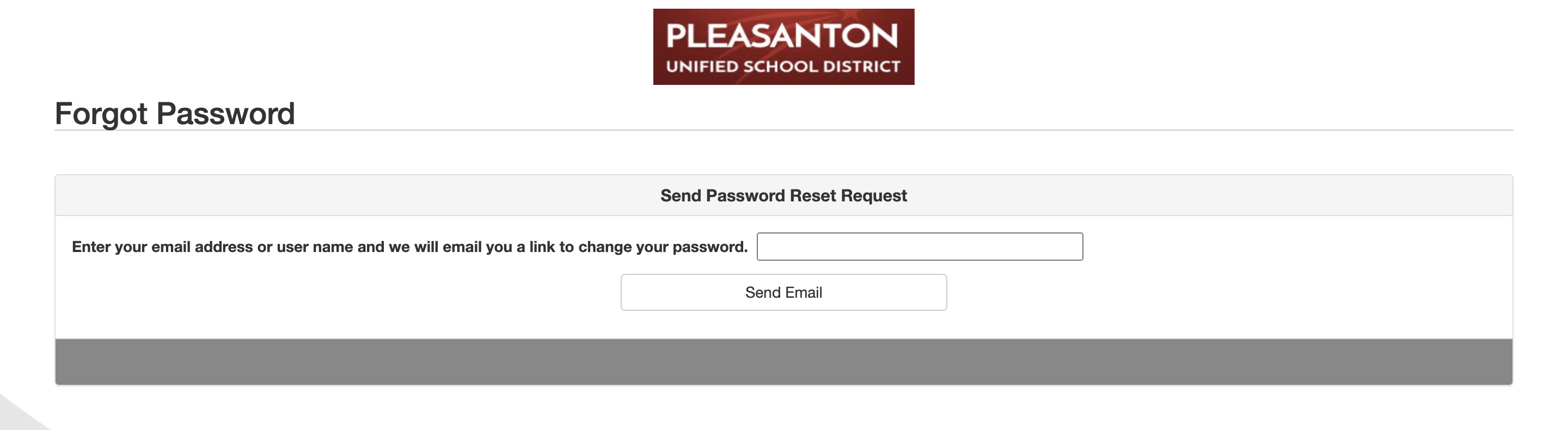
Task: Click the word PLEASANTON in the logo
Action: point(782,36)
